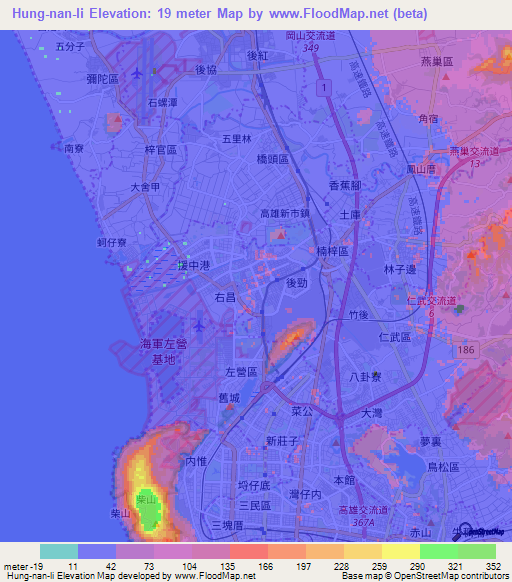This screenshot has width=512, height=582.
Task: Click the airplane icon near 彌陀區
Action: (137, 73)
